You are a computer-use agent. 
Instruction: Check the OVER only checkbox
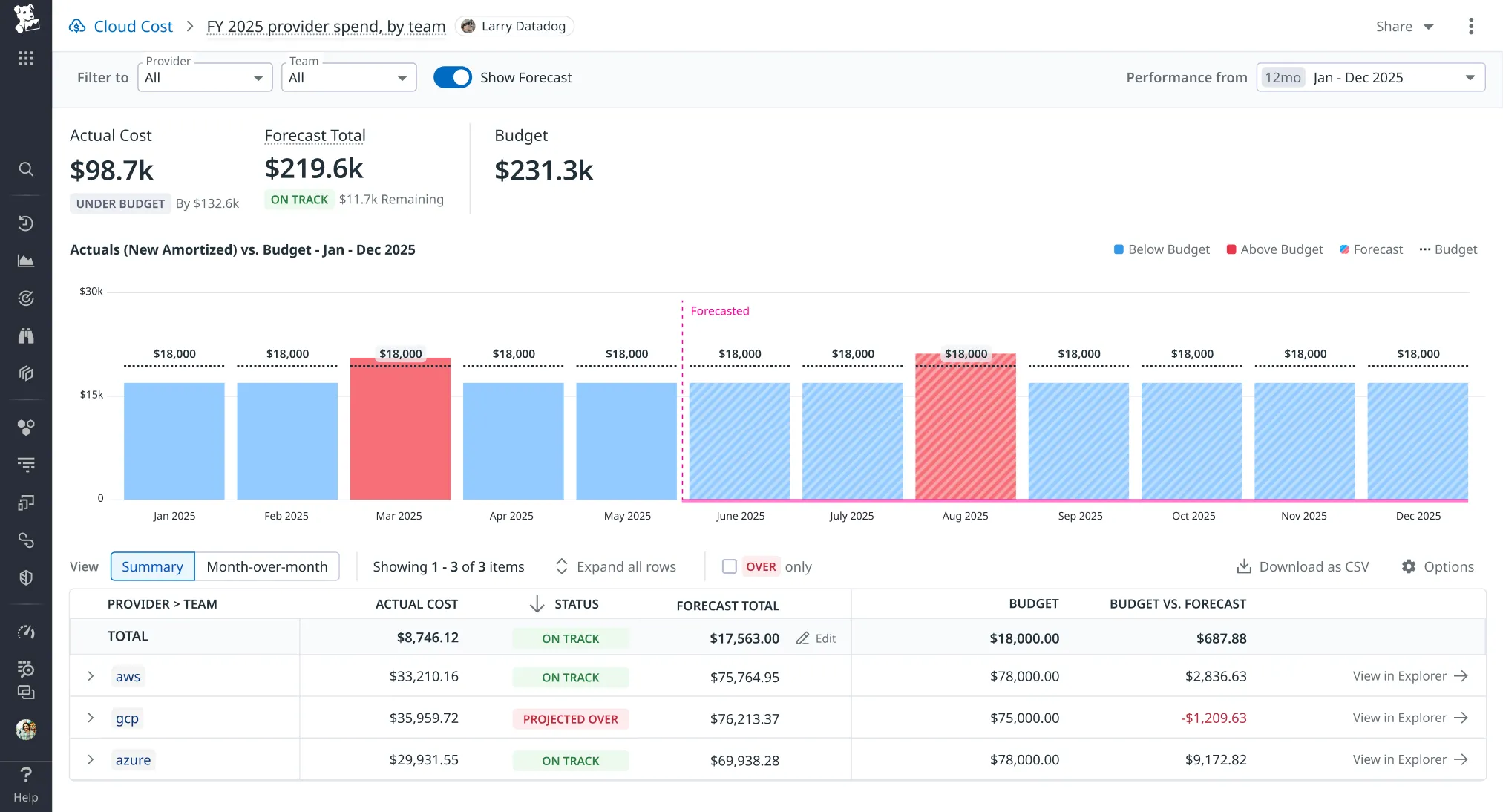click(730, 566)
